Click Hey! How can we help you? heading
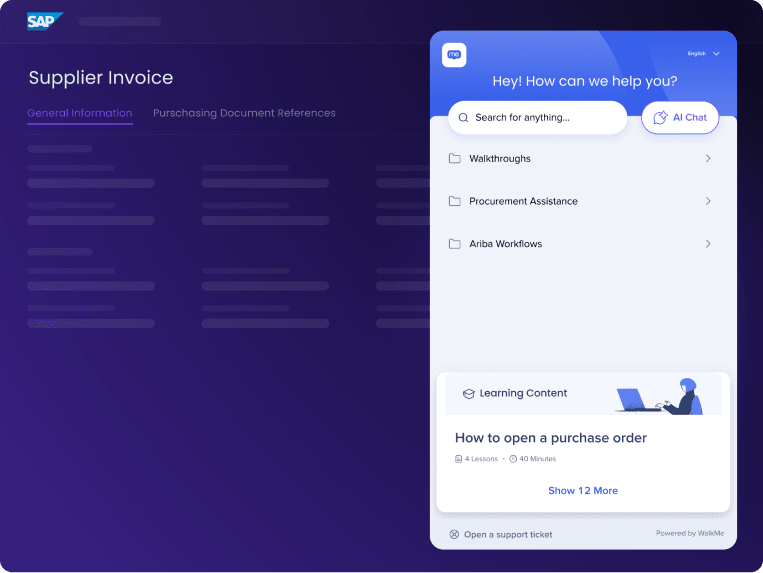Viewport: 763px width, 573px height. (x=584, y=81)
